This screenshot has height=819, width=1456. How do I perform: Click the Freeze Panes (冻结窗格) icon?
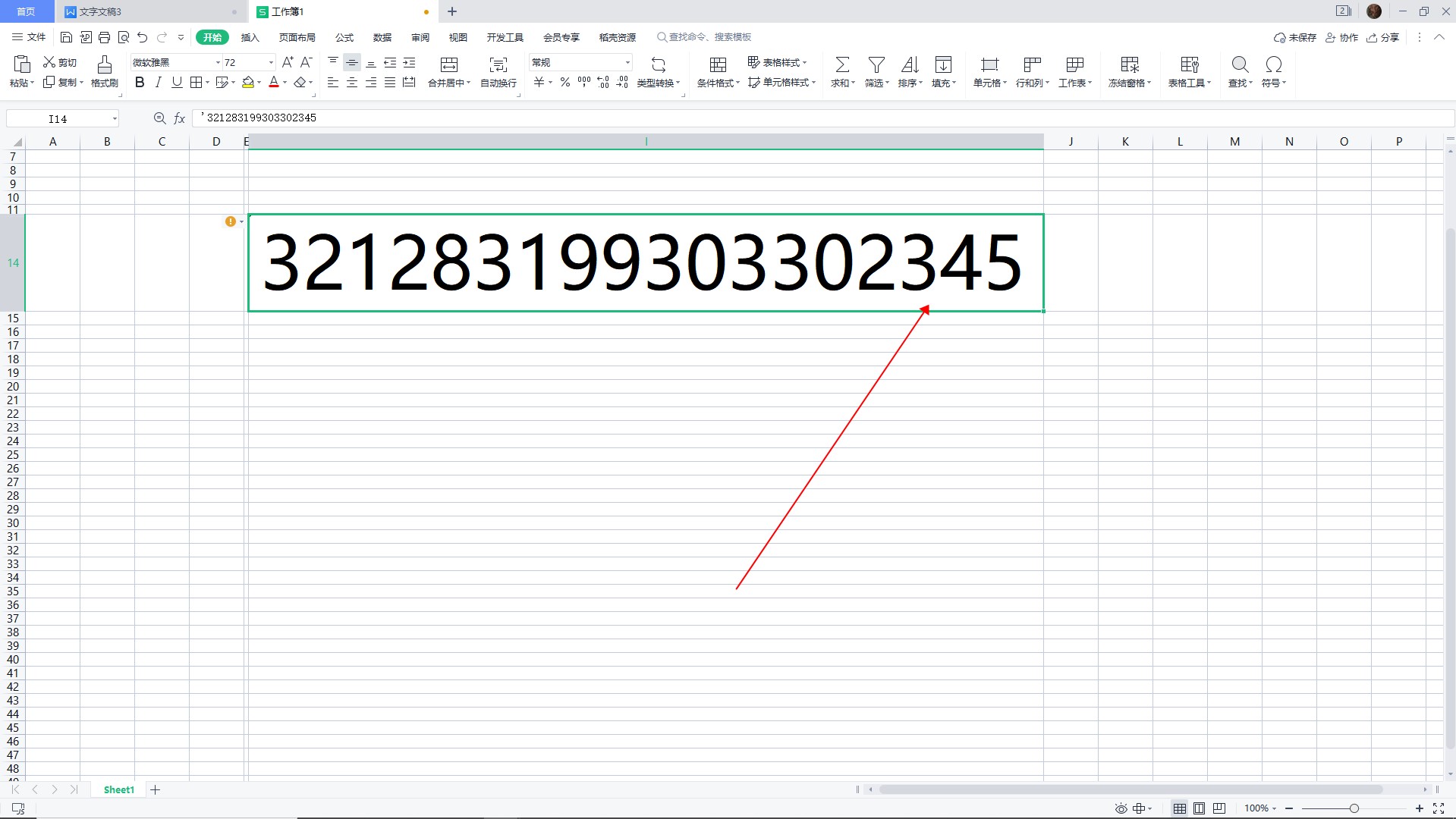(x=1130, y=65)
